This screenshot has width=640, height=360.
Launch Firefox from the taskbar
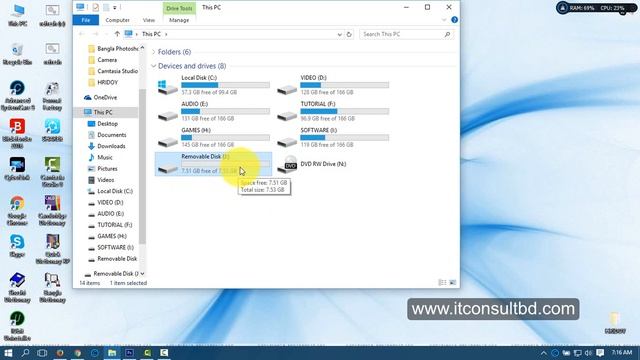(60, 353)
